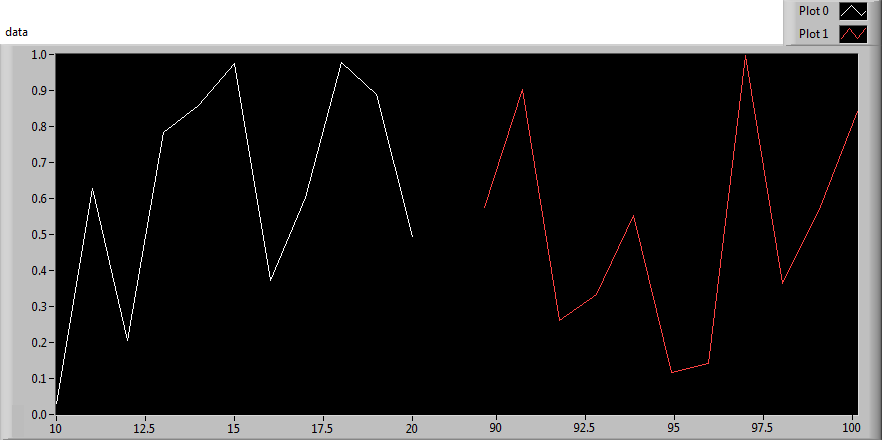The image size is (882, 440).
Task: Click X-axis value 95
Action: [x=674, y=428]
